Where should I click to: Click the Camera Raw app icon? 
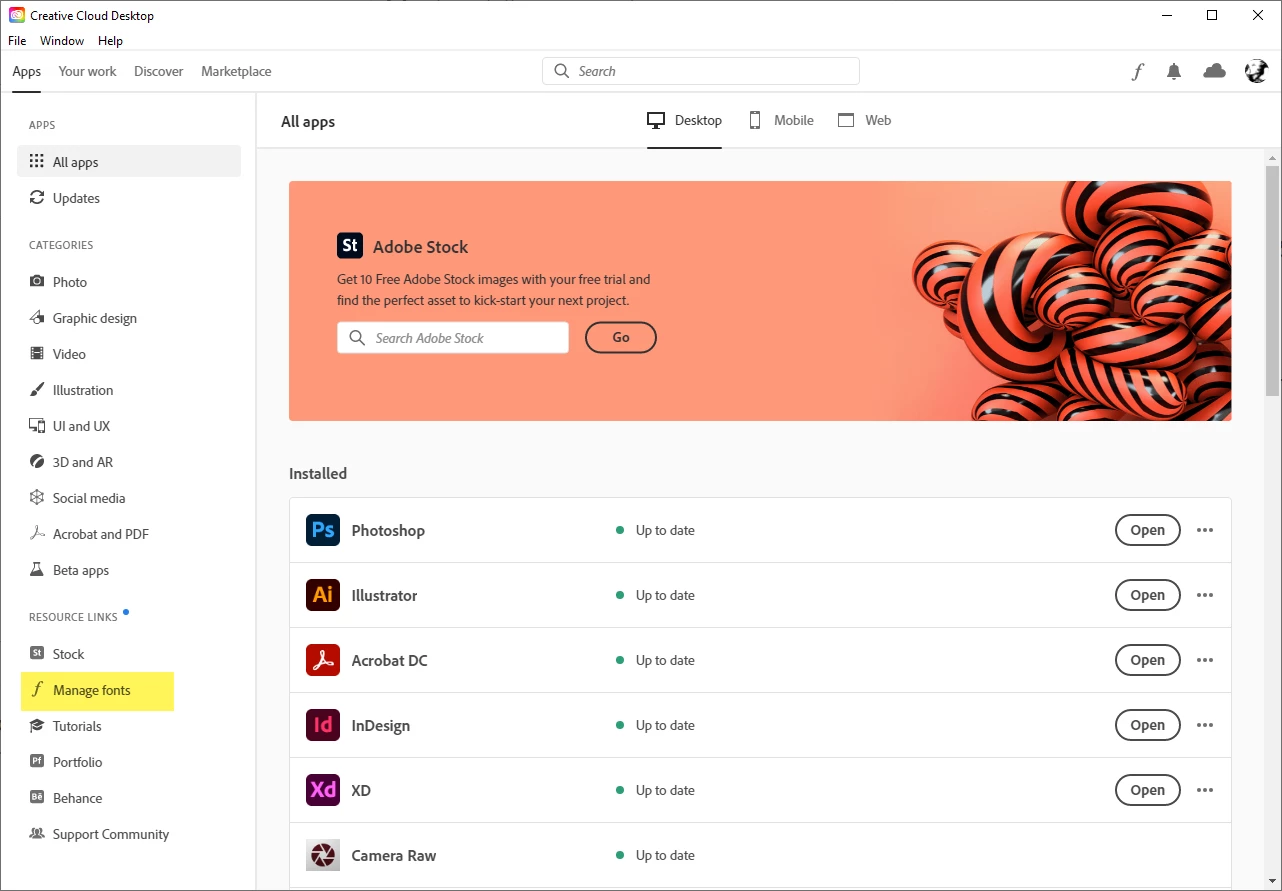(323, 855)
